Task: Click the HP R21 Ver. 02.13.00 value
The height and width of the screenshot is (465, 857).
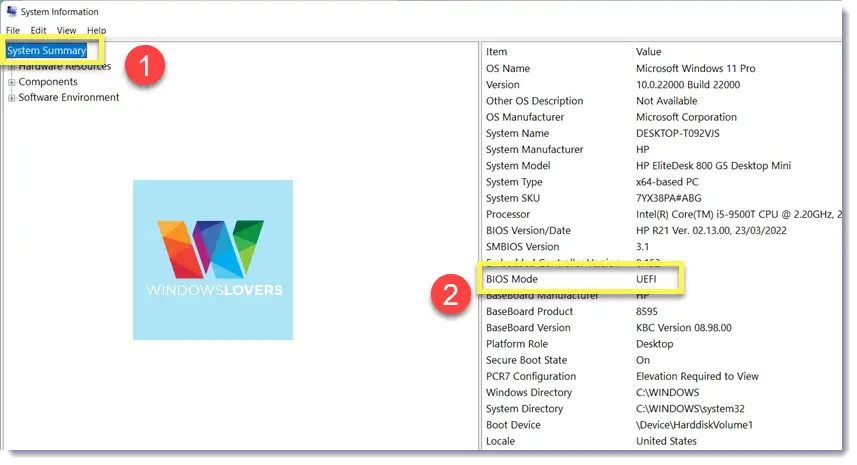Action: pyautogui.click(x=711, y=231)
